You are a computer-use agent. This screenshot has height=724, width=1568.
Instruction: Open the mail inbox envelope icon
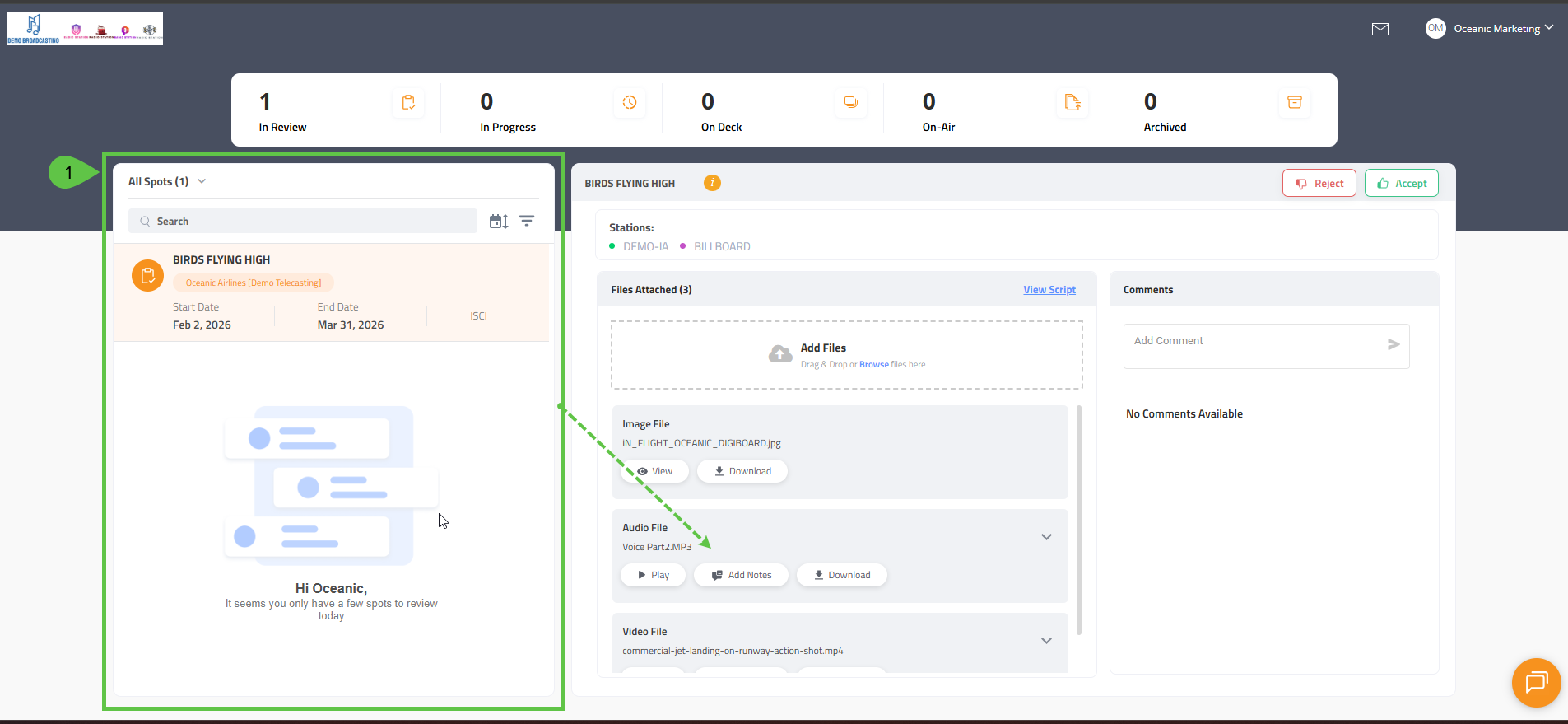[1380, 29]
